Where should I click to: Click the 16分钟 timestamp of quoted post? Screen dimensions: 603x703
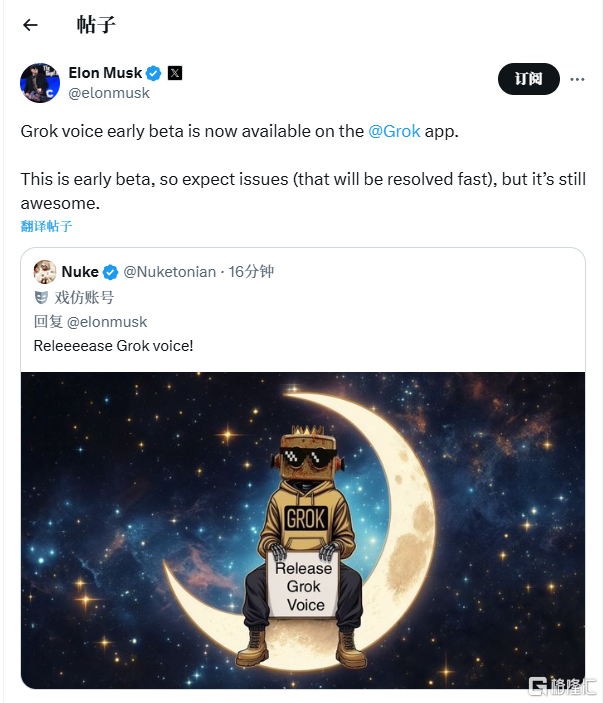pyautogui.click(x=251, y=272)
